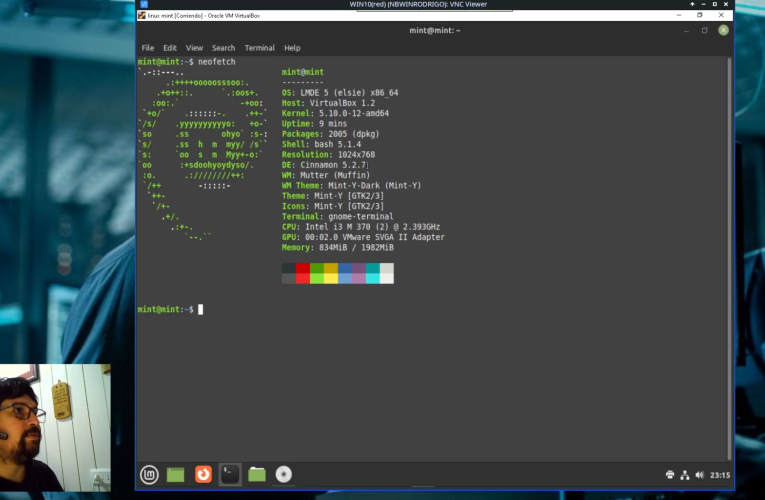This screenshot has width=765, height=500.
Task: Open the Help menu in terminal
Action: tap(292, 48)
